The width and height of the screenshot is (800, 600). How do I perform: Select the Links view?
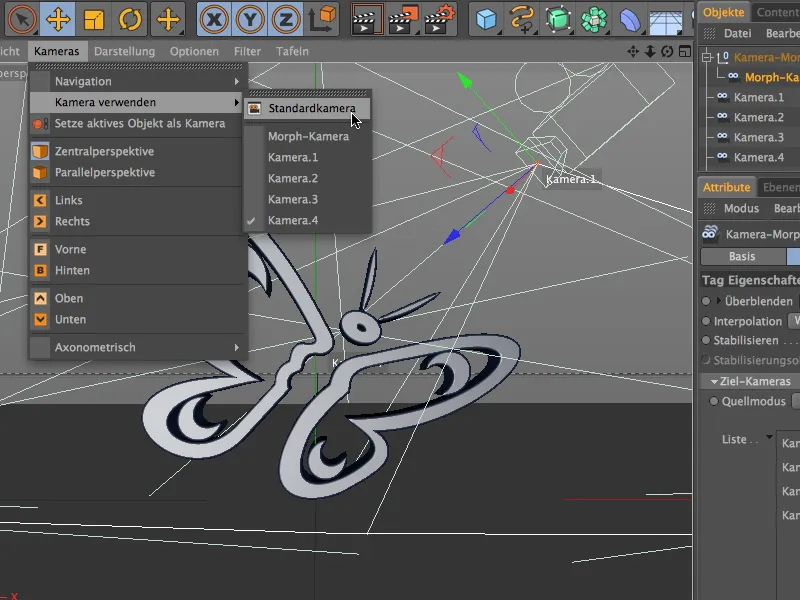[x=138, y=201]
